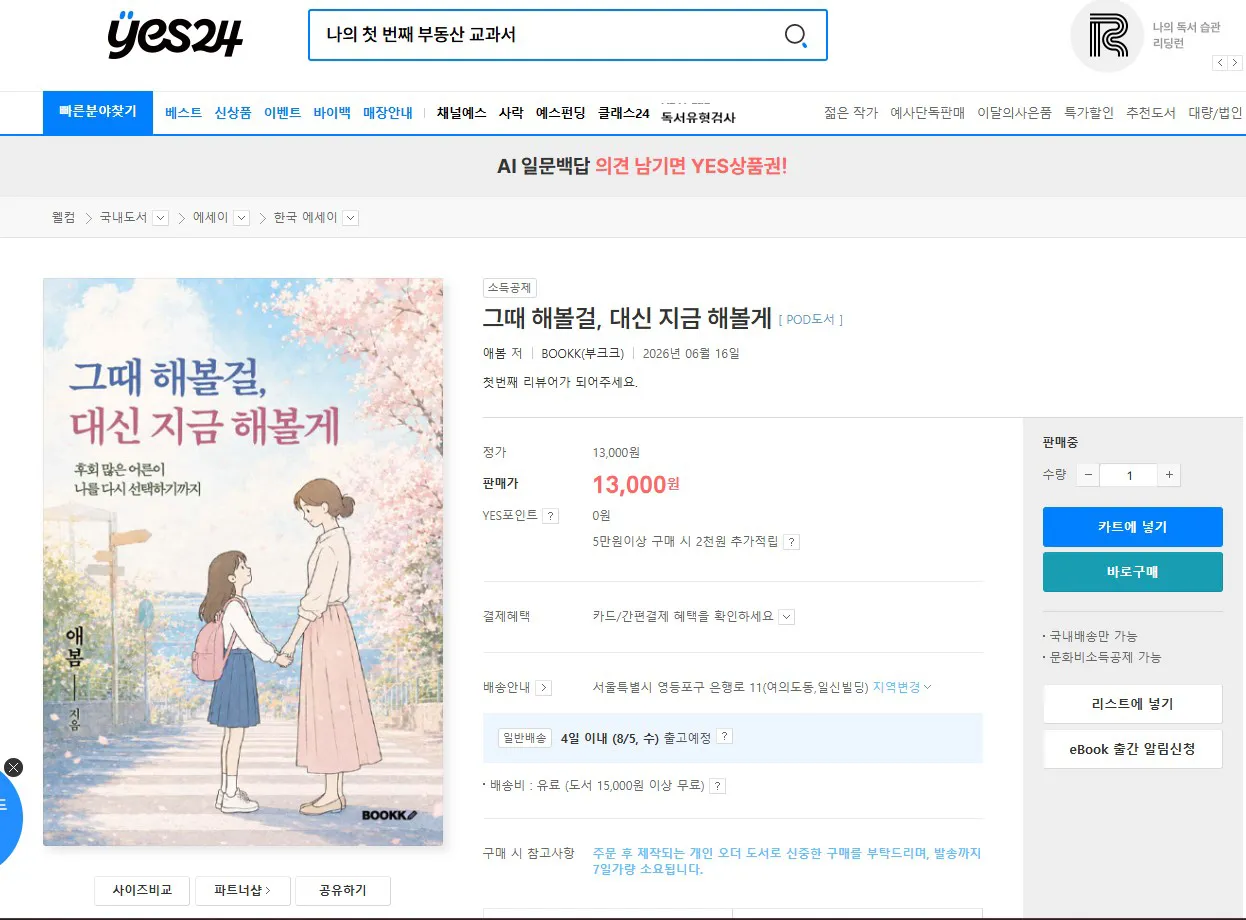Click publisher BOOKK(부크크) link
This screenshot has height=920, width=1246.
pyautogui.click(x=582, y=353)
